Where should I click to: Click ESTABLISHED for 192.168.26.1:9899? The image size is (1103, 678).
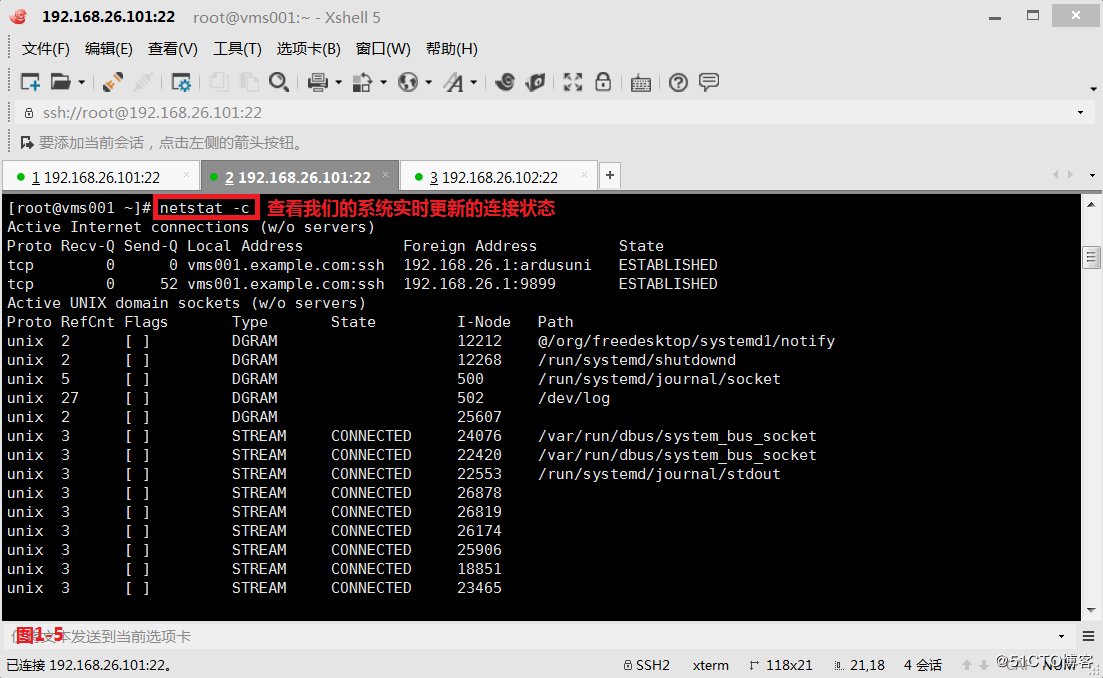pyautogui.click(x=668, y=284)
